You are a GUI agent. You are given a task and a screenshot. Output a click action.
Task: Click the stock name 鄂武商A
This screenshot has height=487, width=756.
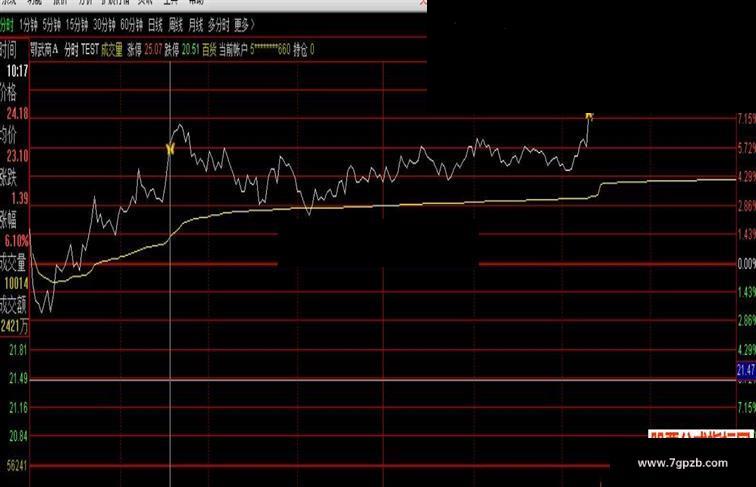coord(44,49)
